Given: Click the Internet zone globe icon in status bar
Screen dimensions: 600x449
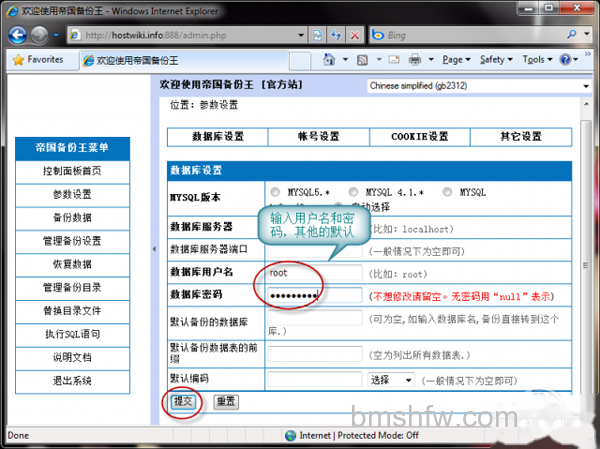Looking at the screenshot, I should point(291,435).
